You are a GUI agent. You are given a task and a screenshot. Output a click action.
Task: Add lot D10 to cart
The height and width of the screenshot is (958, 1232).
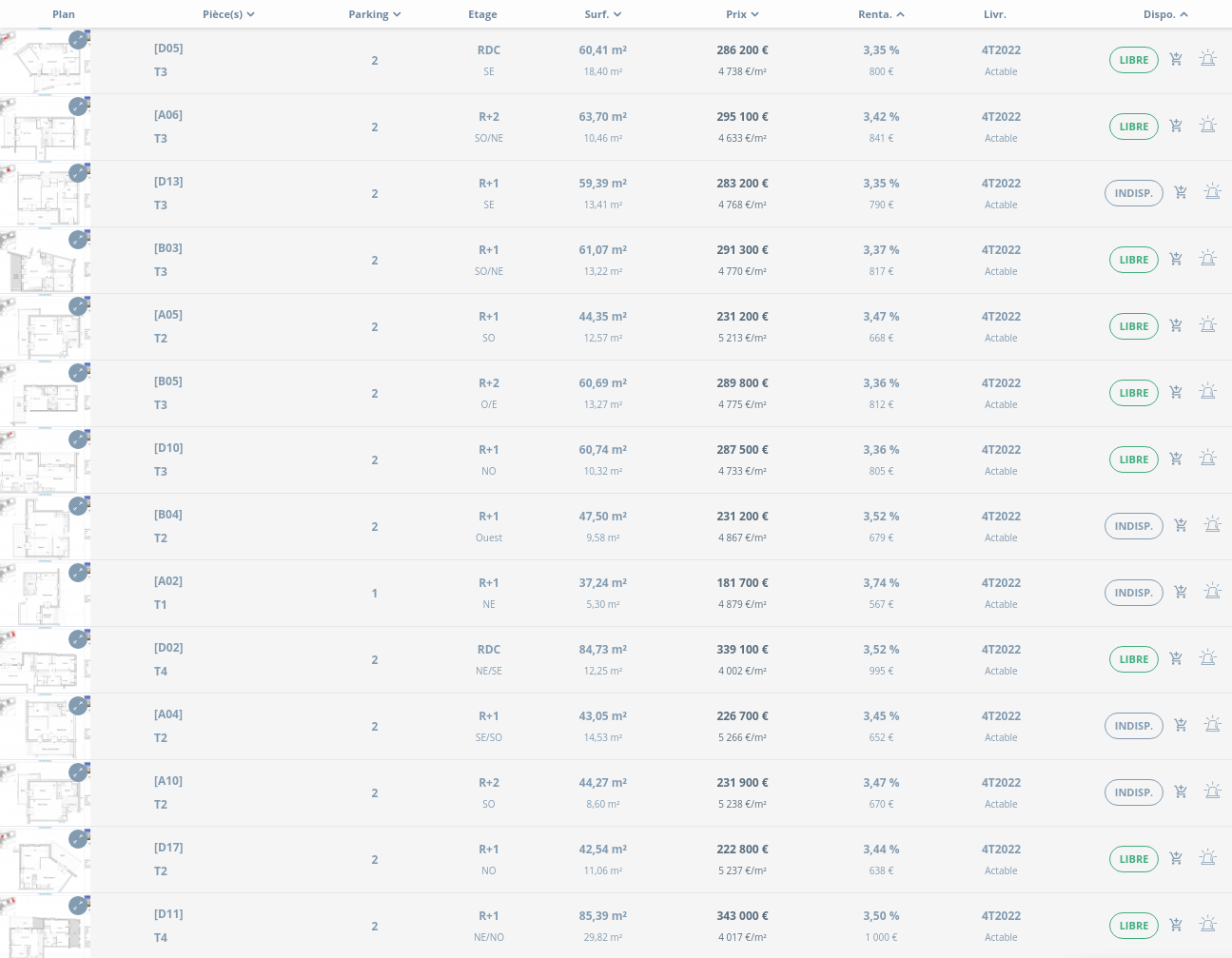[1176, 459]
